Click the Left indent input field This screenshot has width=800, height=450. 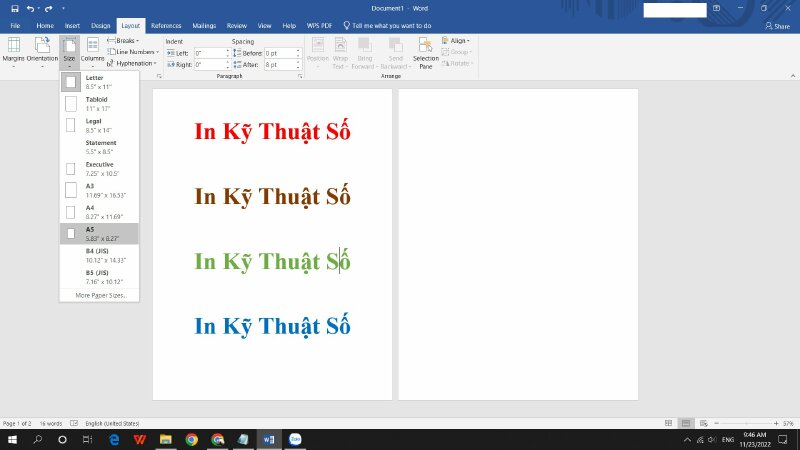tap(209, 53)
